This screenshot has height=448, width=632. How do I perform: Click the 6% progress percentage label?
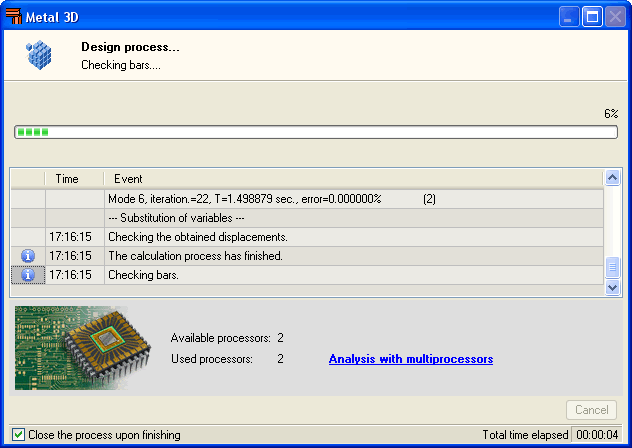point(611,114)
